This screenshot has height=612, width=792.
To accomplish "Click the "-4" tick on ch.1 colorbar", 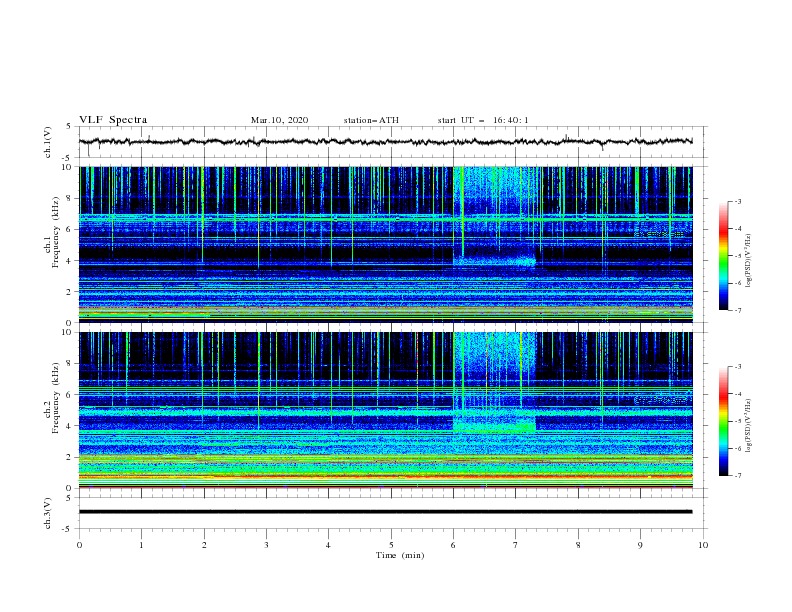I will pyautogui.click(x=737, y=229).
